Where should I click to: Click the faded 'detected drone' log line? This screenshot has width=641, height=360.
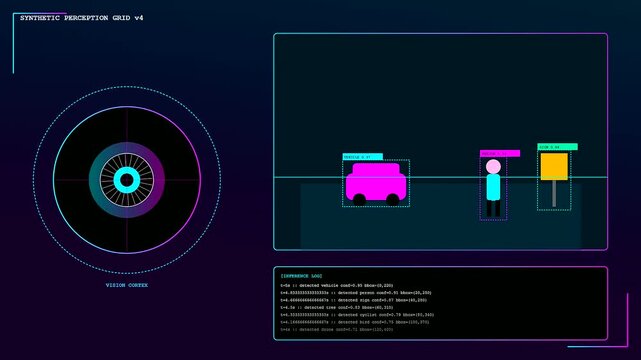(x=337, y=329)
